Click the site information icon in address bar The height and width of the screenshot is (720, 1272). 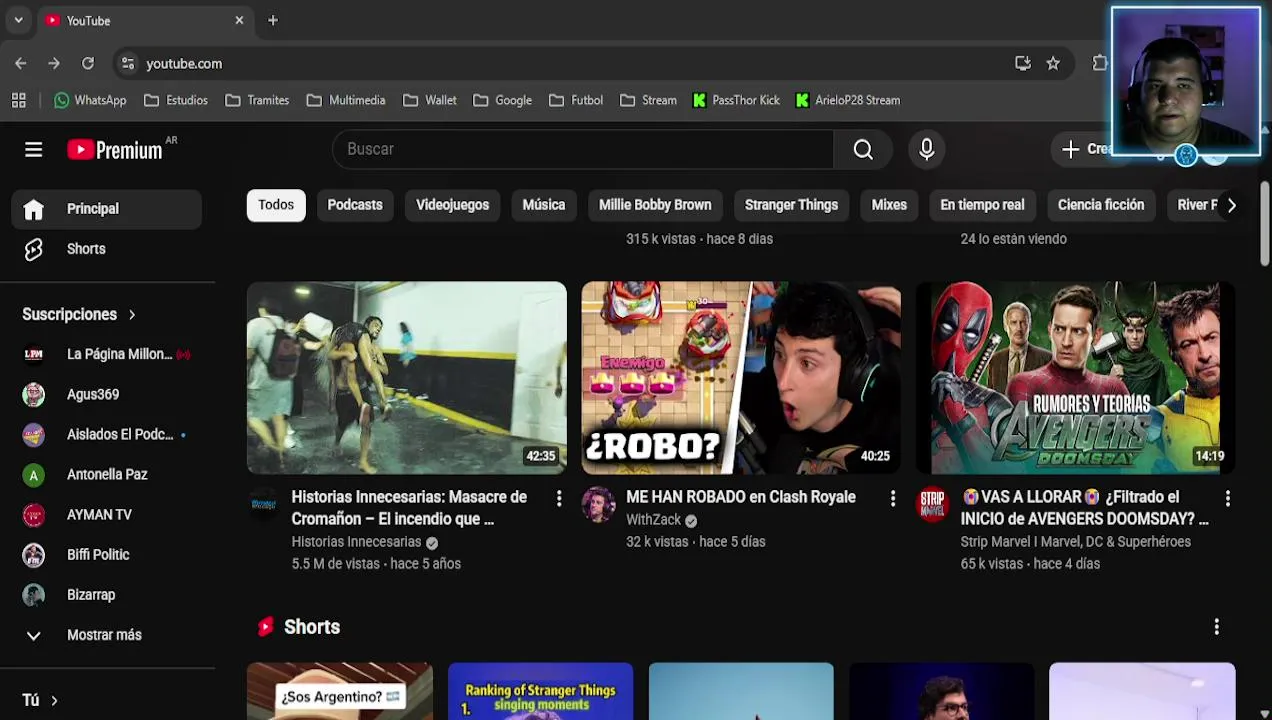click(x=128, y=63)
